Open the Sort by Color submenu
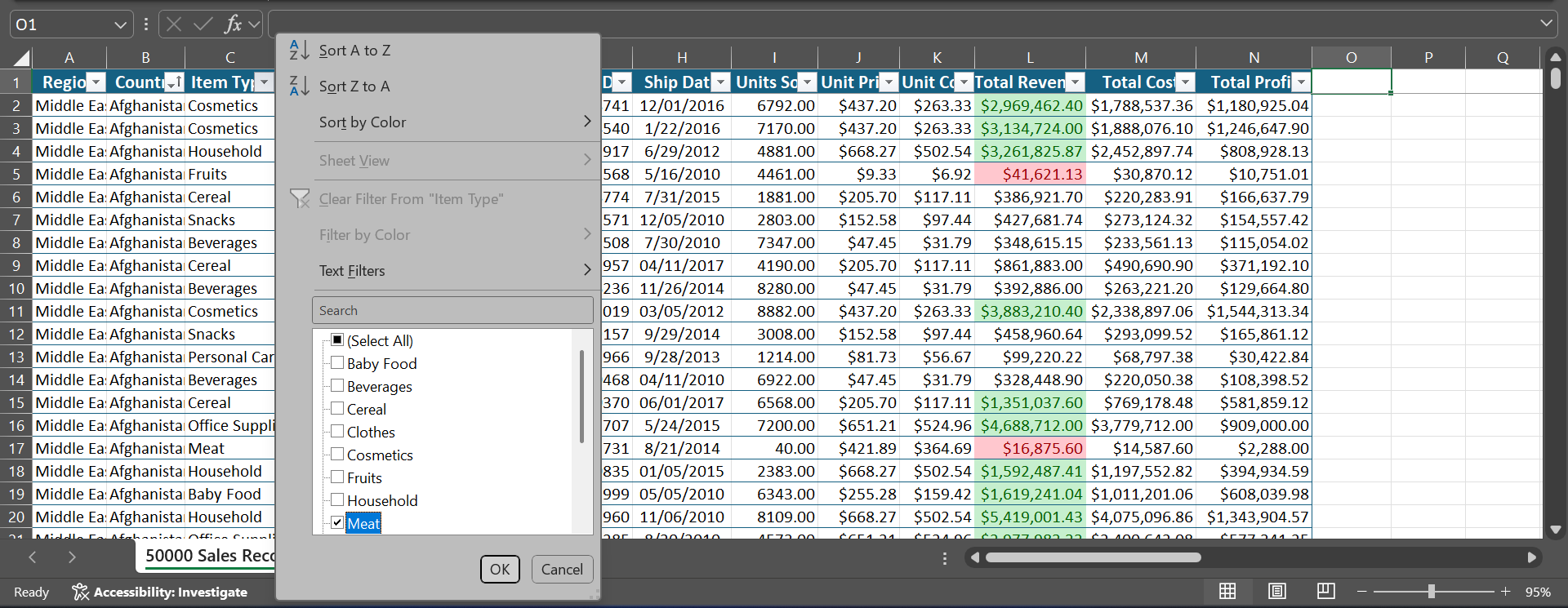Screen dimensions: 1568x608 (438, 122)
